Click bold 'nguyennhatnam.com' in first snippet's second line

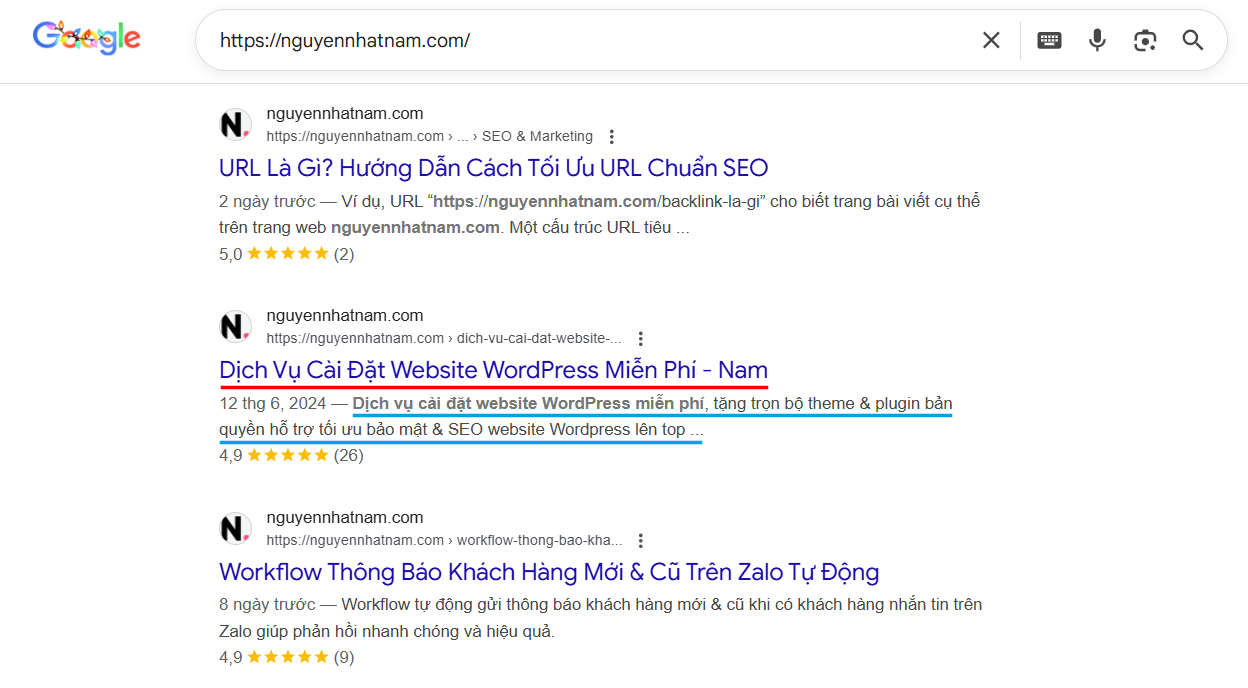pyautogui.click(x=415, y=228)
